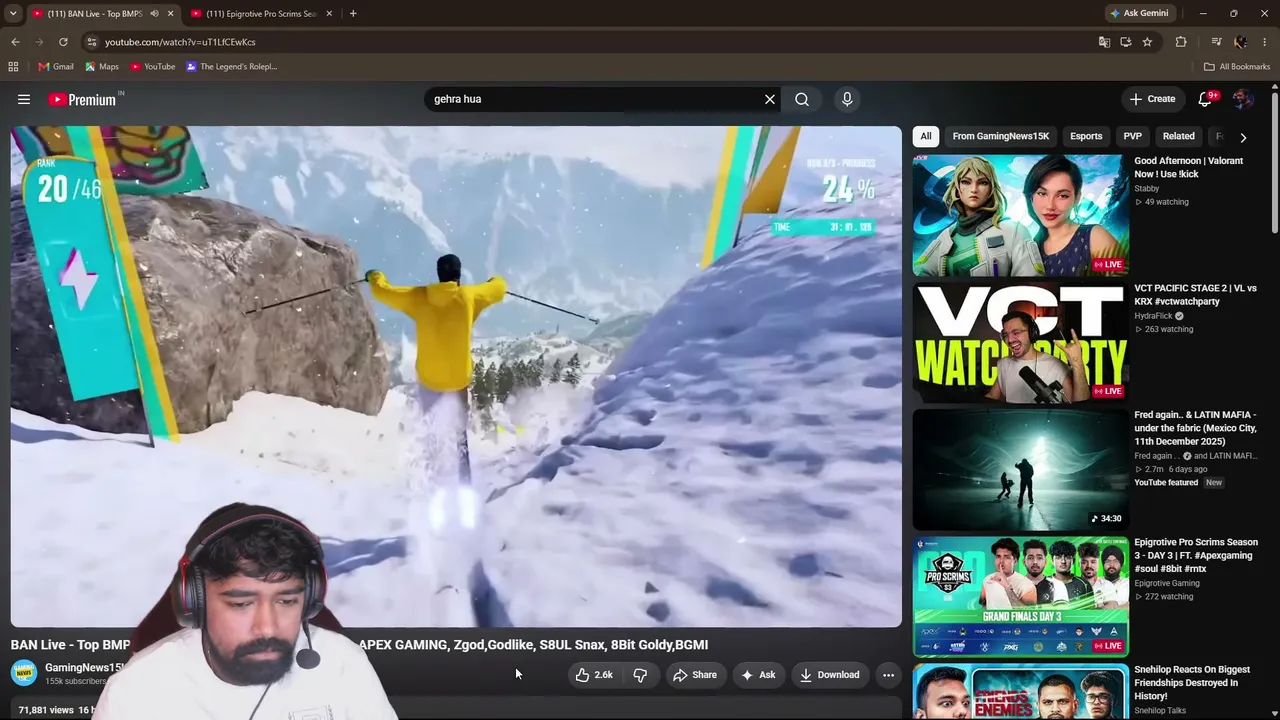Ask about this video
This screenshot has width=1280, height=720.
[758, 675]
